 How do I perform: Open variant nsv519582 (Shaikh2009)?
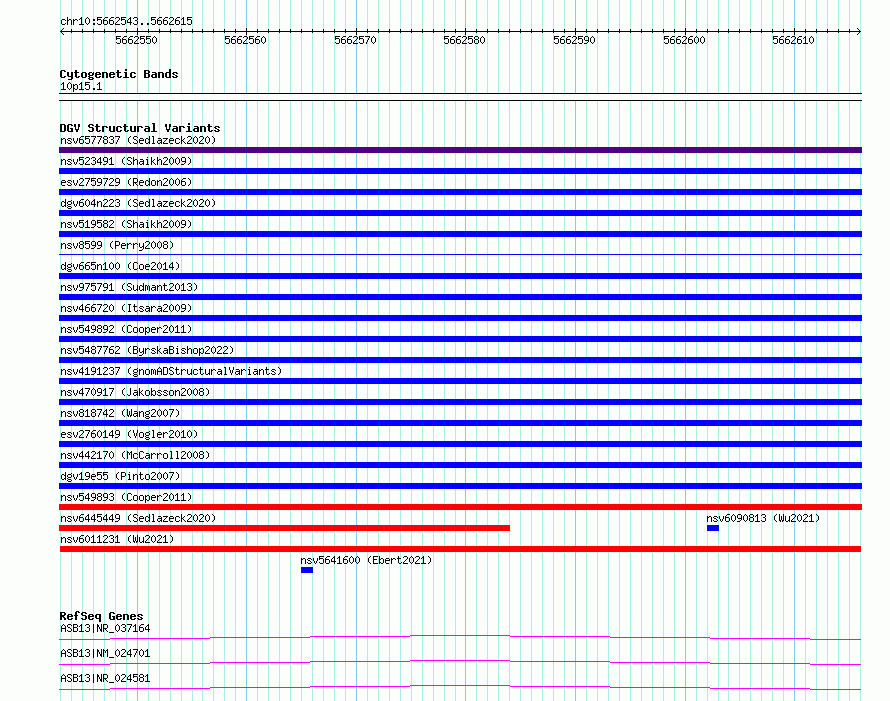[126, 224]
